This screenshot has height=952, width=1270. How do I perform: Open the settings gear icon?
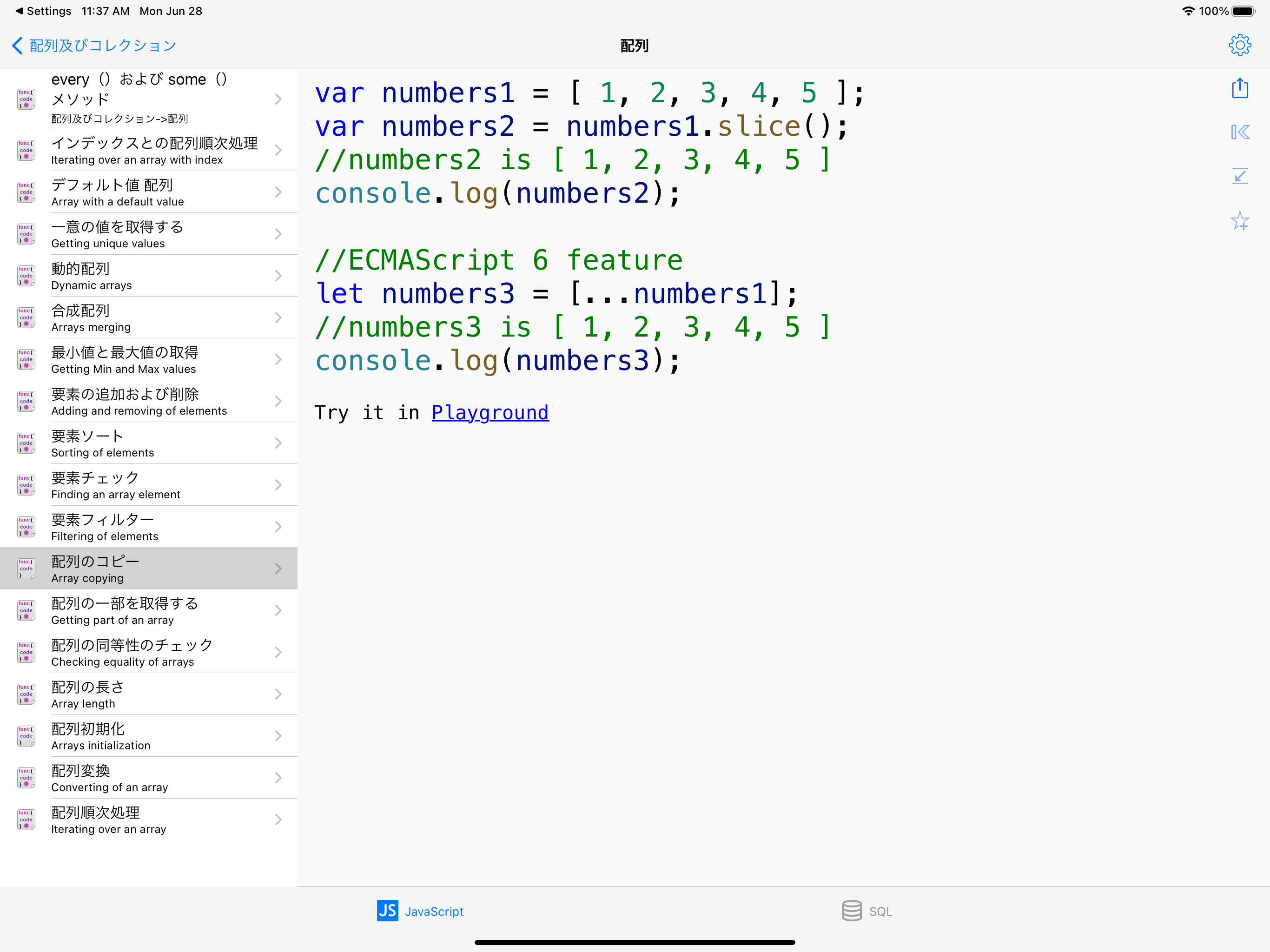click(x=1240, y=45)
